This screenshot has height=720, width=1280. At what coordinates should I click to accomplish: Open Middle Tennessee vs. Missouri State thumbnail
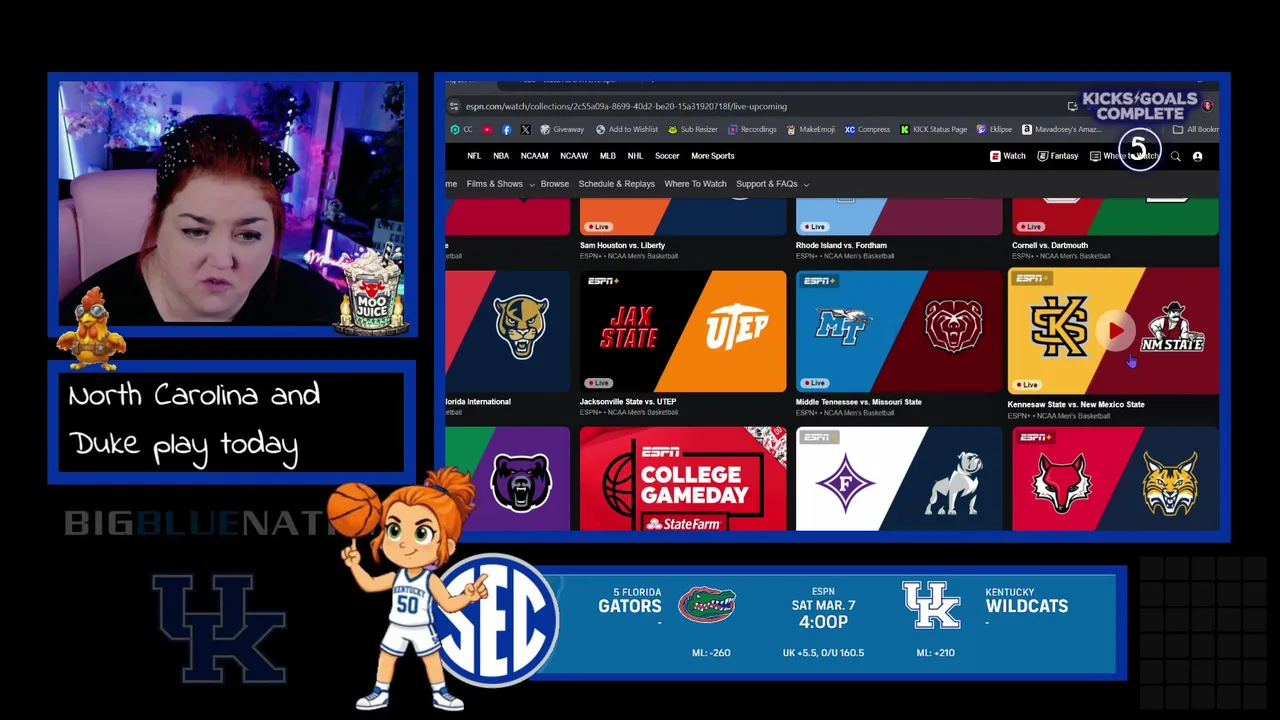point(899,331)
